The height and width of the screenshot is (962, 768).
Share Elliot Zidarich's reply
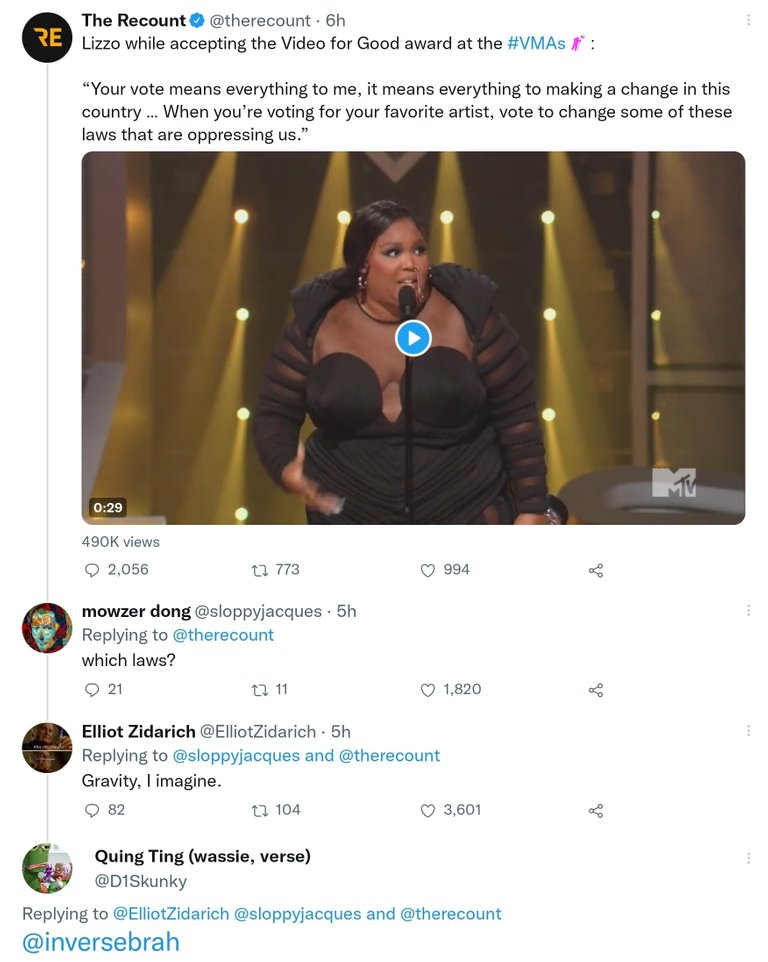click(596, 810)
